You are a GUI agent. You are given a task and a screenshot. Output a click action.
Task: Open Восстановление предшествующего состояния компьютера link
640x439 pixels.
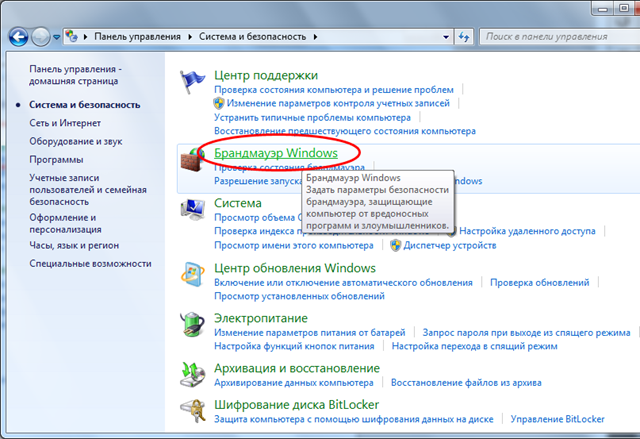point(345,131)
